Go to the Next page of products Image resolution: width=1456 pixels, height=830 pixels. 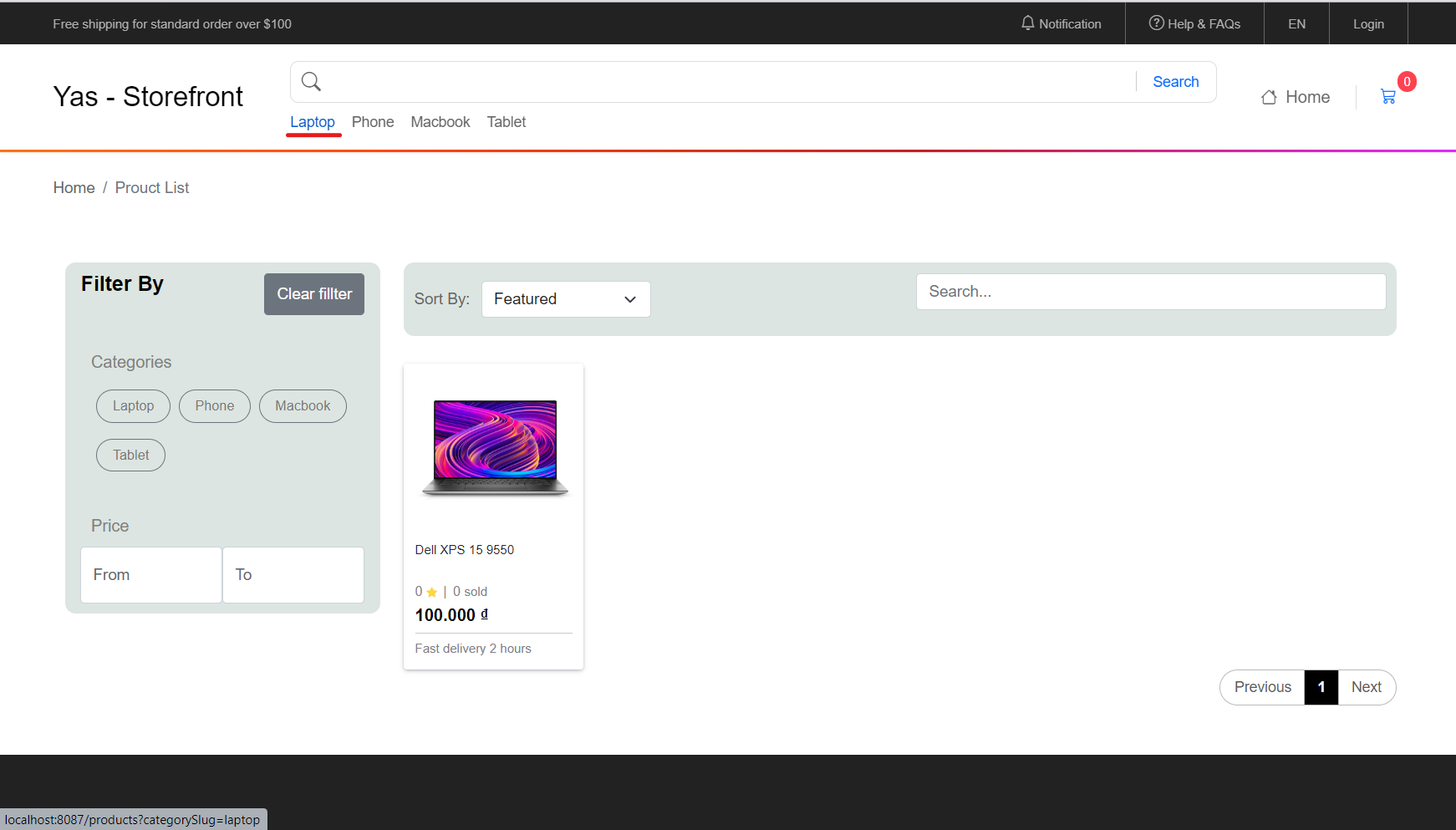click(1366, 686)
